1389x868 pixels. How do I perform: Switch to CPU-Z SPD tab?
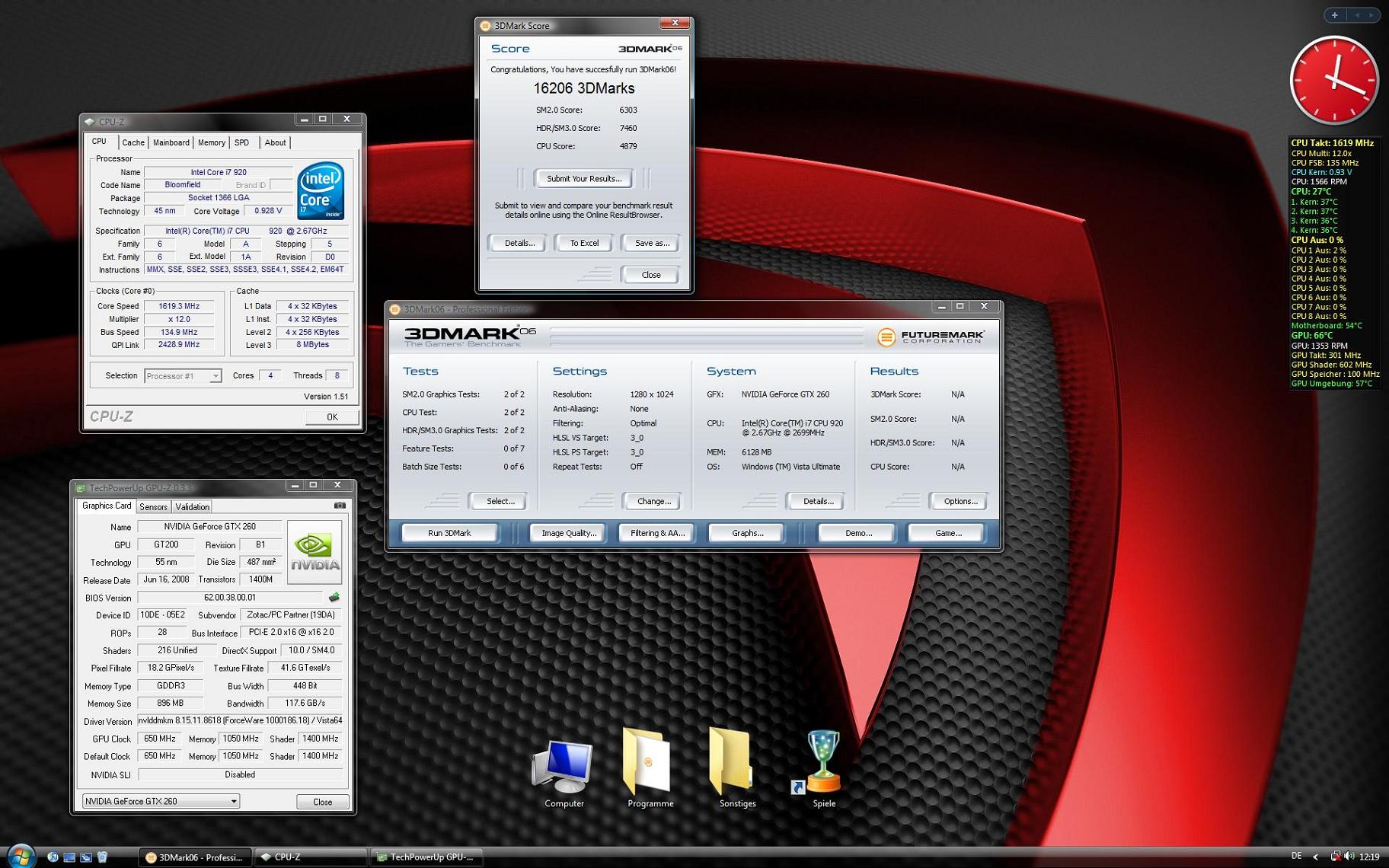point(241,142)
